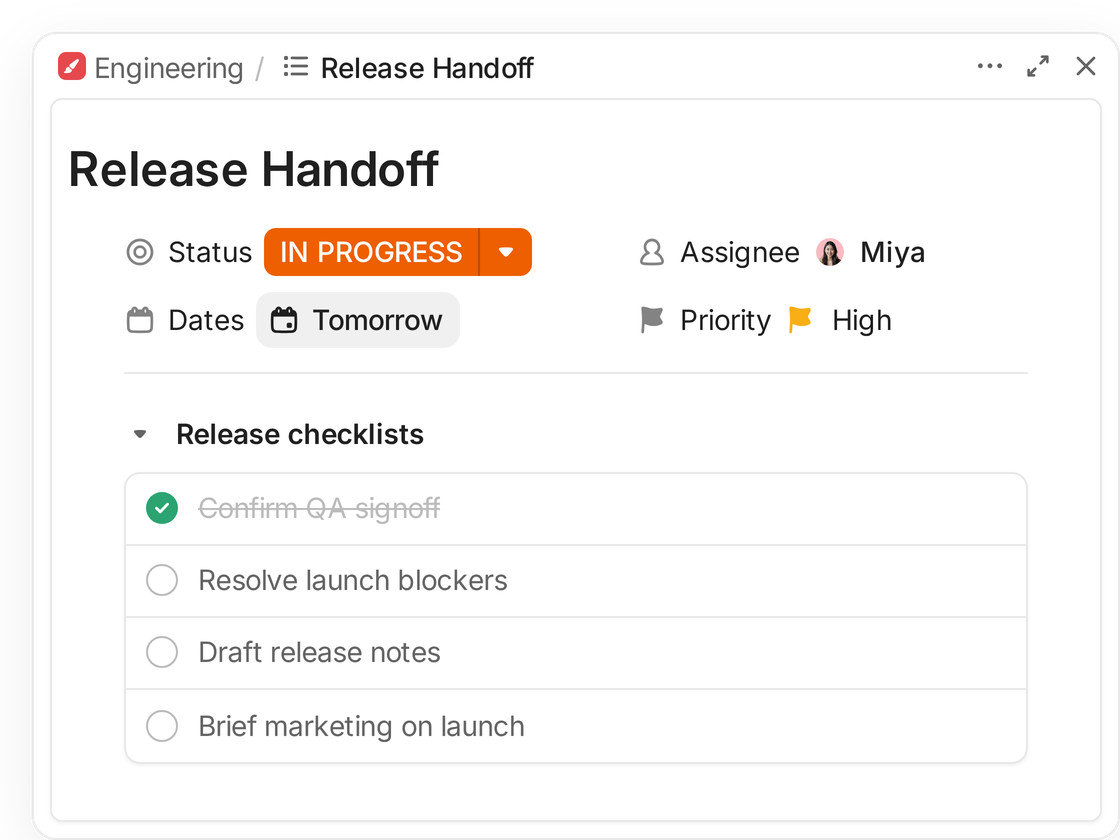Click the Draft release notes text
Image resolution: width=1120 pixels, height=840 pixels.
click(x=319, y=653)
